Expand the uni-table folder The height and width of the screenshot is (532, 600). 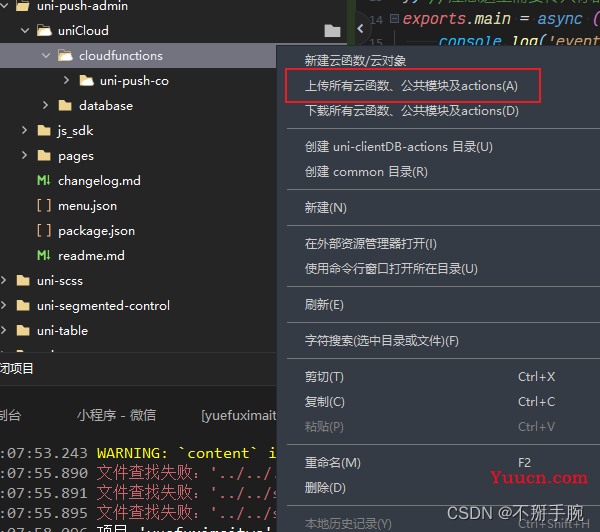click(4, 330)
